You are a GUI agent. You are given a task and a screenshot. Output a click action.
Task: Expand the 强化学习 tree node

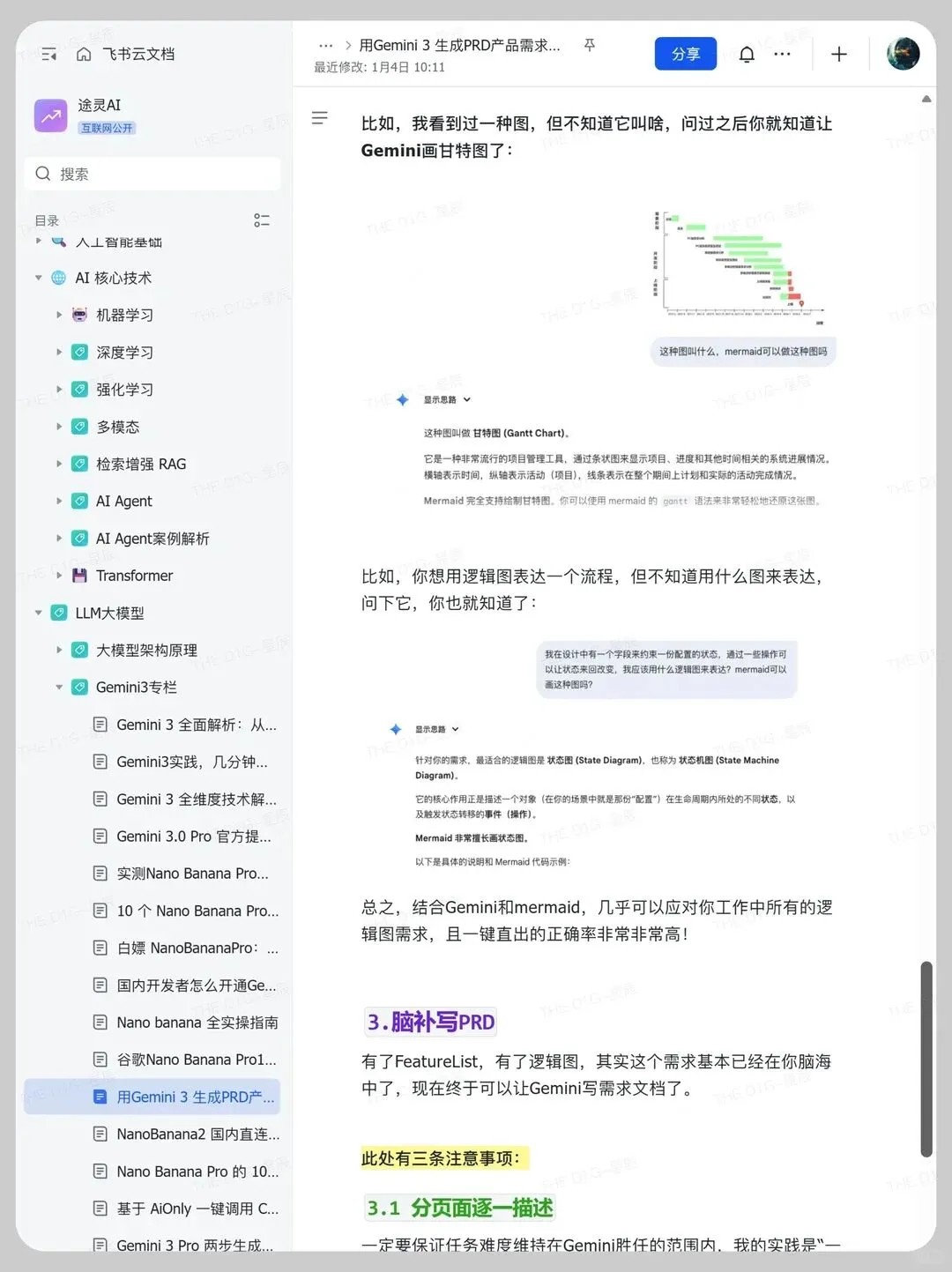[x=59, y=390]
